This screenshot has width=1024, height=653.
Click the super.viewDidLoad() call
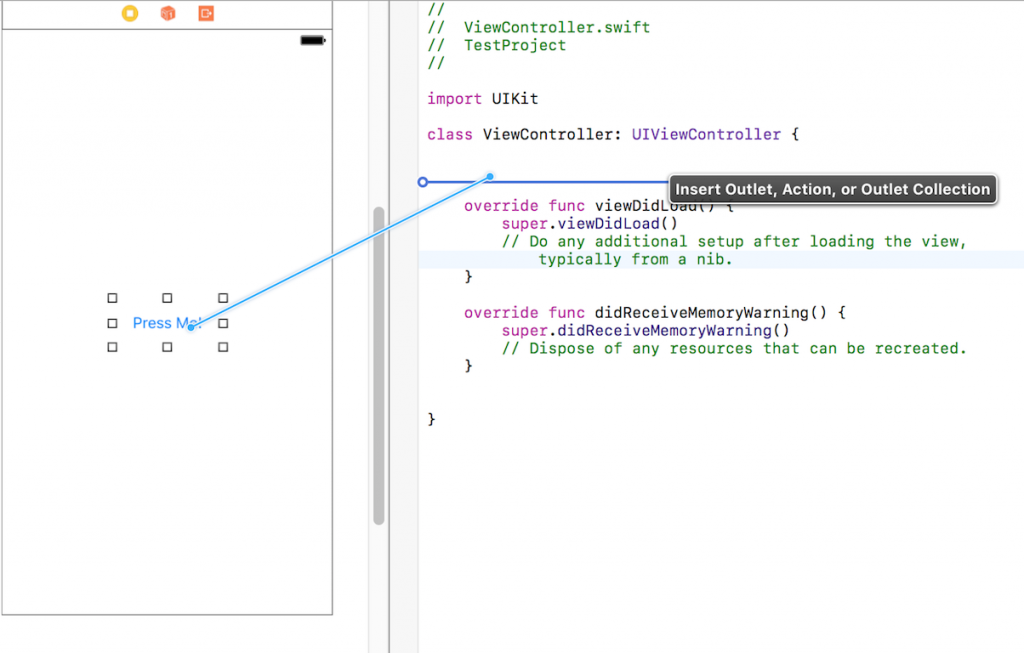(x=590, y=223)
